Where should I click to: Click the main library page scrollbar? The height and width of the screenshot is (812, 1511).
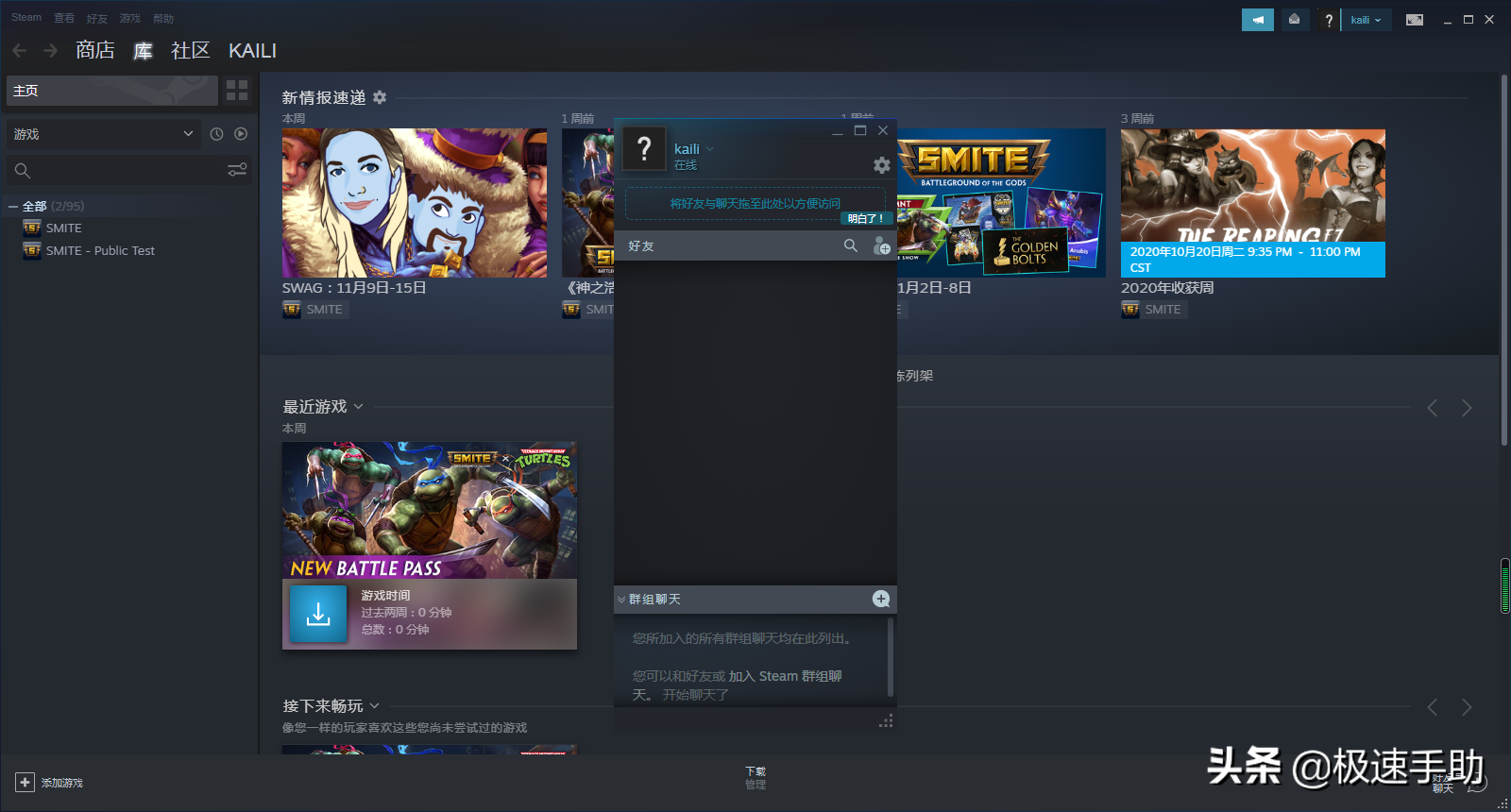[x=1504, y=260]
